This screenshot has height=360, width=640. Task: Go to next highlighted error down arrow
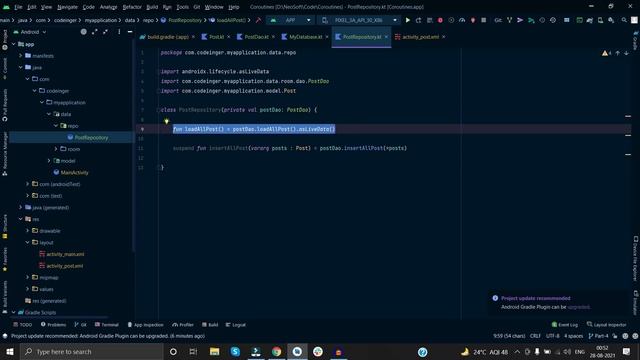point(626,53)
